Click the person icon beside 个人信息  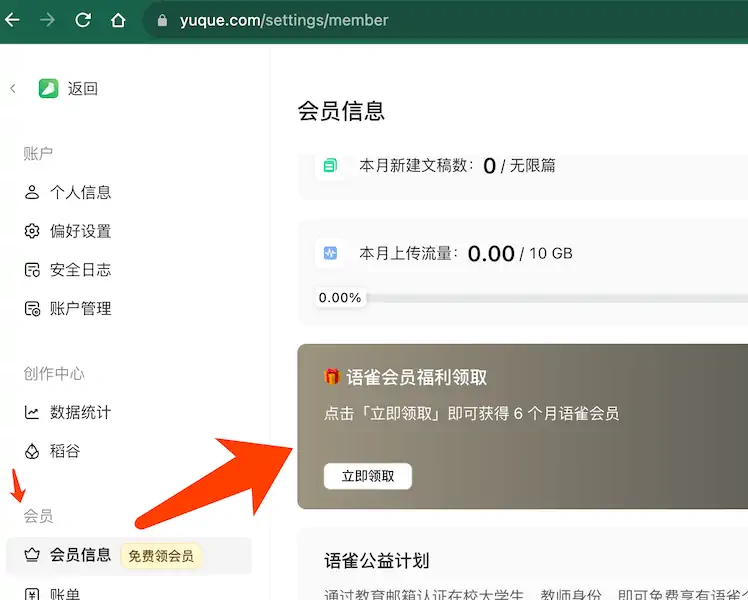point(32,192)
